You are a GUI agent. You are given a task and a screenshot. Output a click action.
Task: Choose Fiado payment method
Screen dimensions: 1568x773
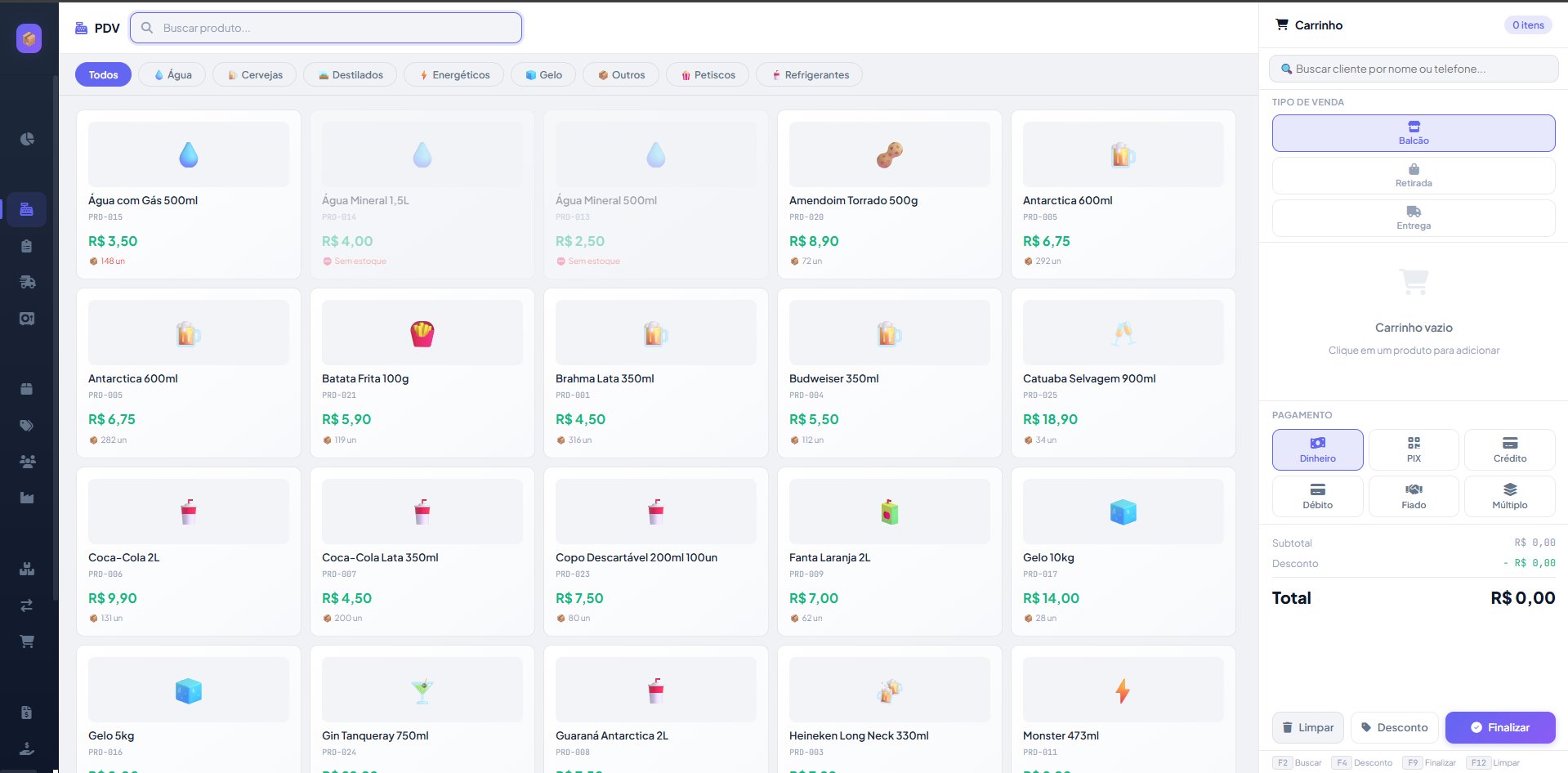pos(1414,496)
